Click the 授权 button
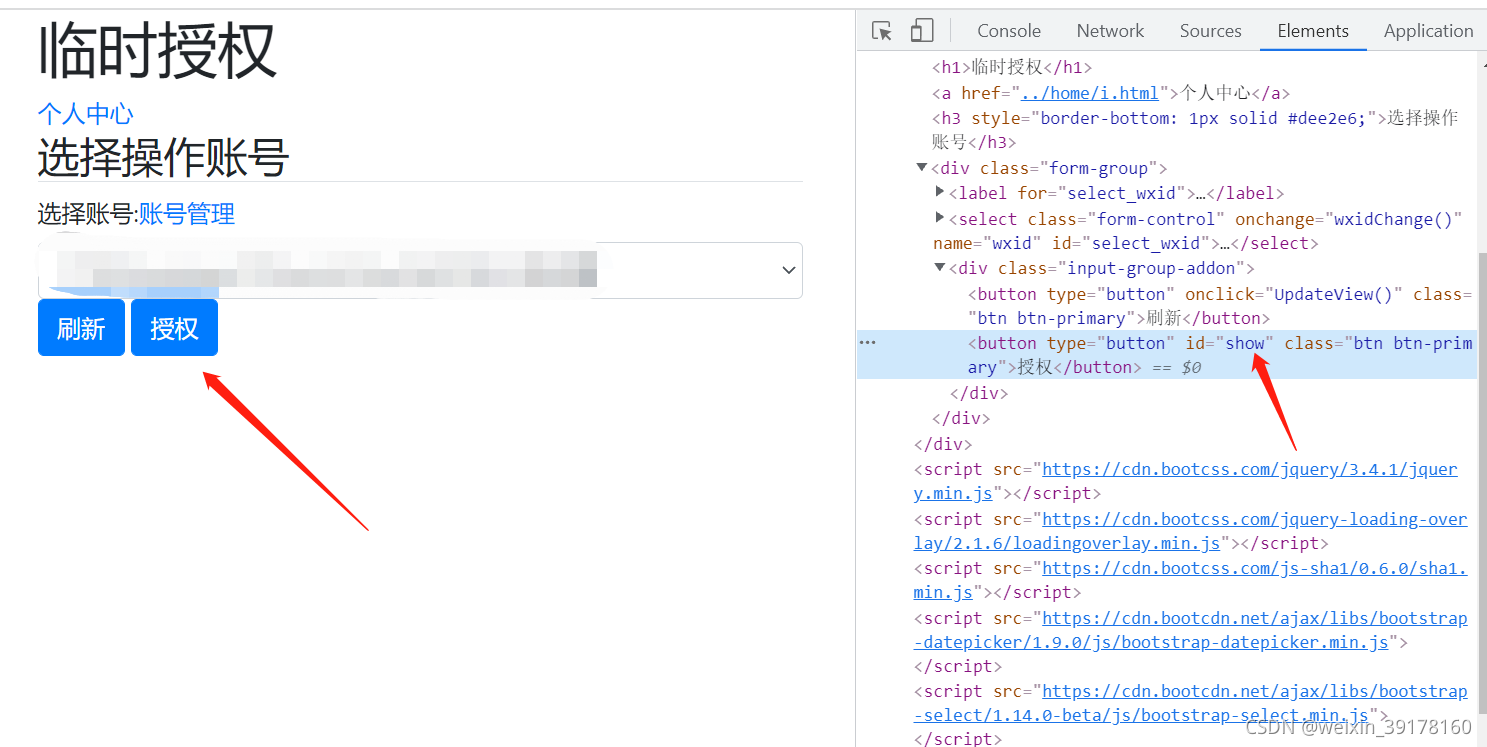The height and width of the screenshot is (747, 1487). [174, 328]
